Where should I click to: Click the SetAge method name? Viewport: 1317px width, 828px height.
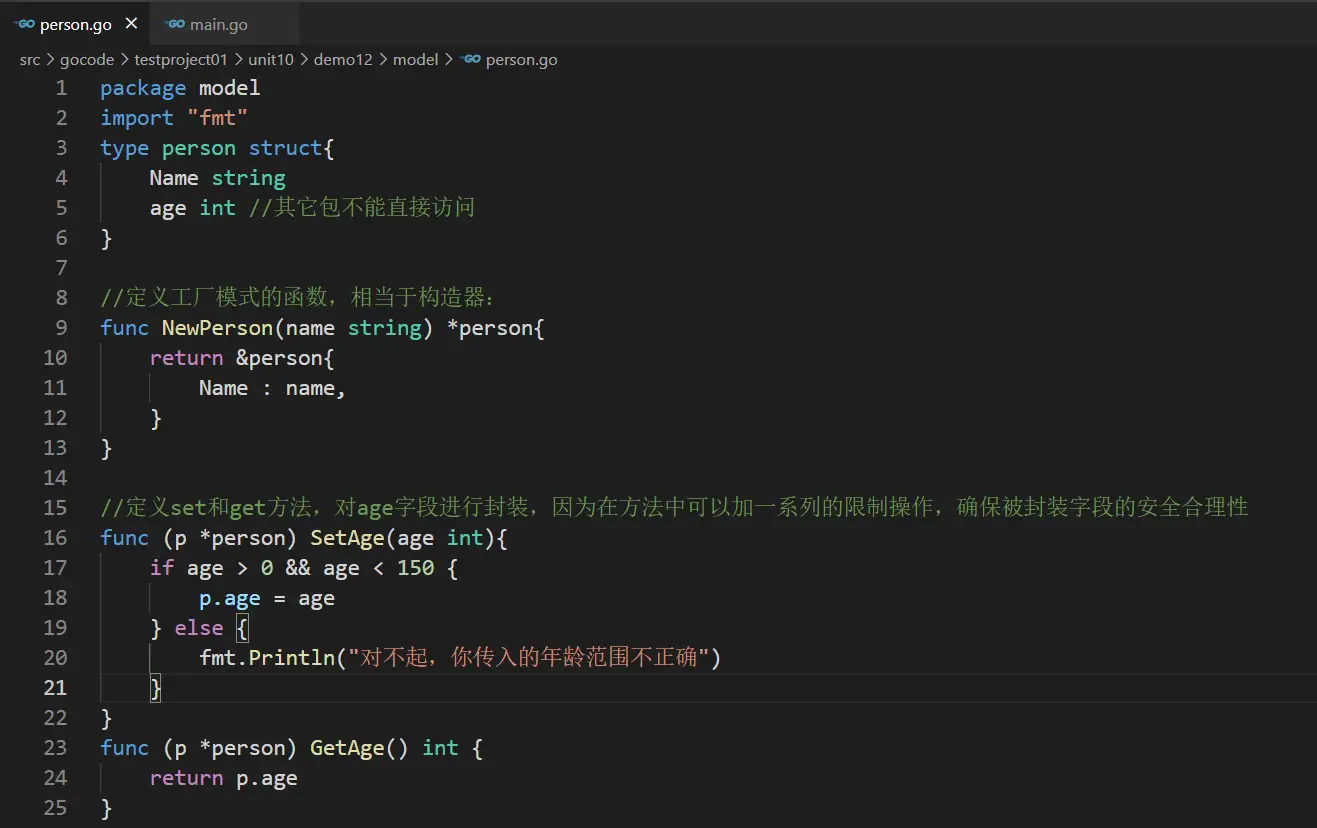click(347, 537)
